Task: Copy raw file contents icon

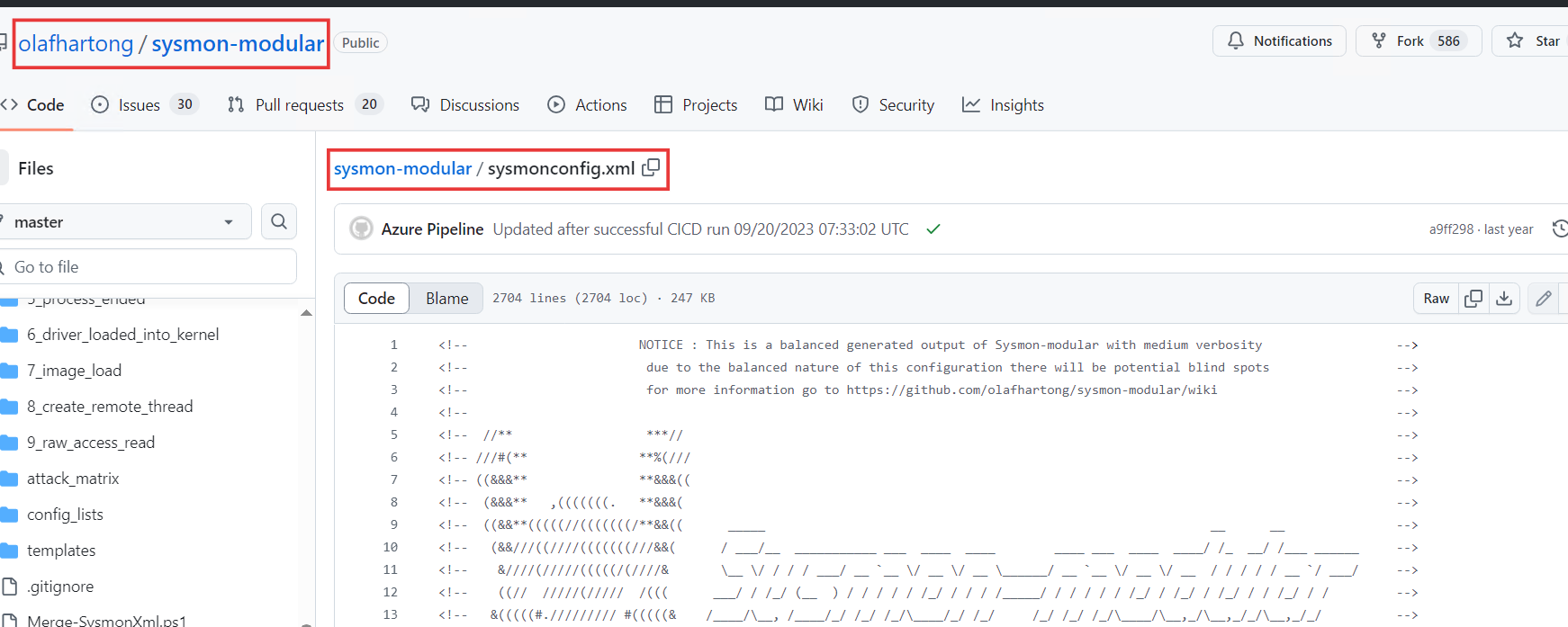Action: [x=1473, y=299]
